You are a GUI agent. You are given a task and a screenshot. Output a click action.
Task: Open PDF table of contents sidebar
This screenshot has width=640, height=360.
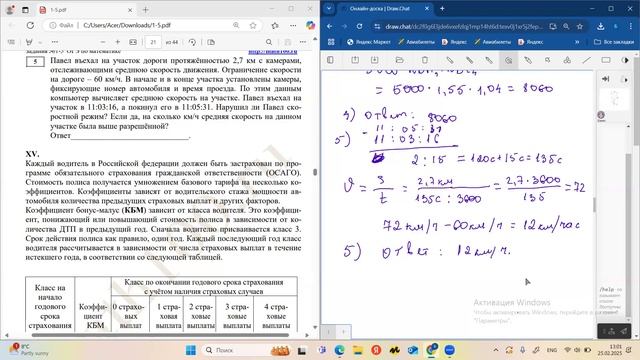[x=11, y=42]
